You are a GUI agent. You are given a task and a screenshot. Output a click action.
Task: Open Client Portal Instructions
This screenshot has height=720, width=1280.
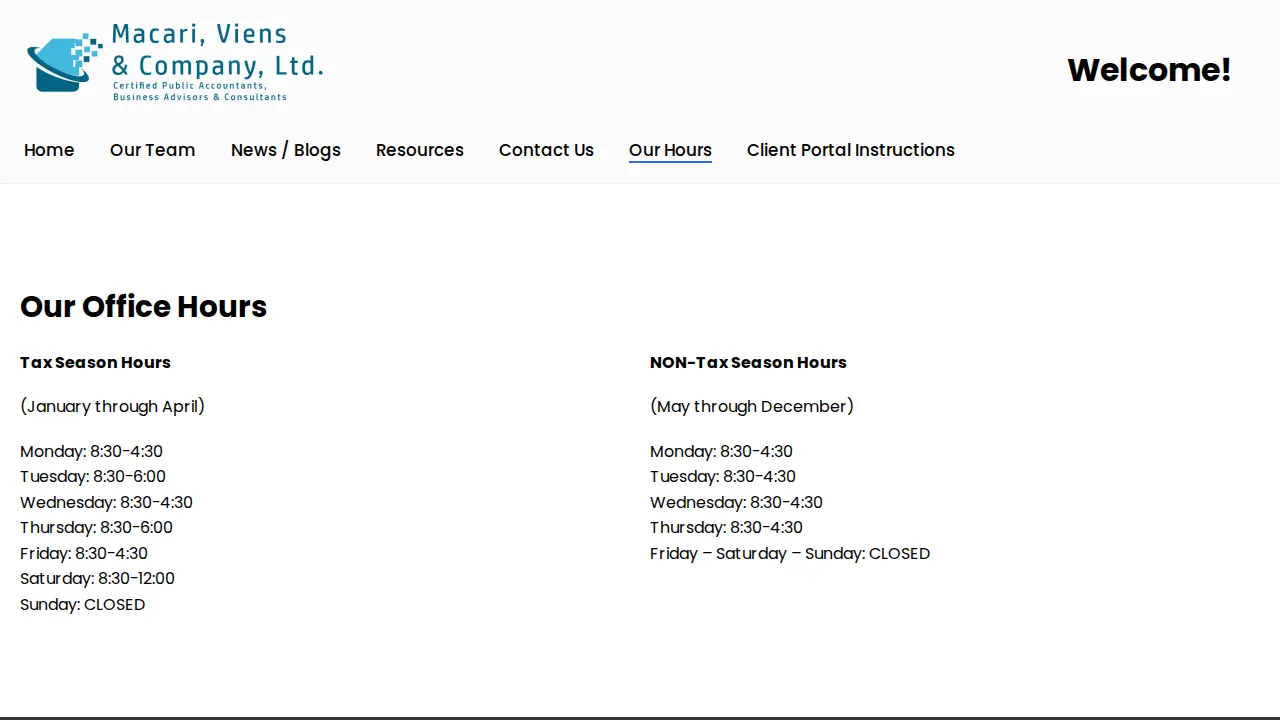[x=851, y=150]
